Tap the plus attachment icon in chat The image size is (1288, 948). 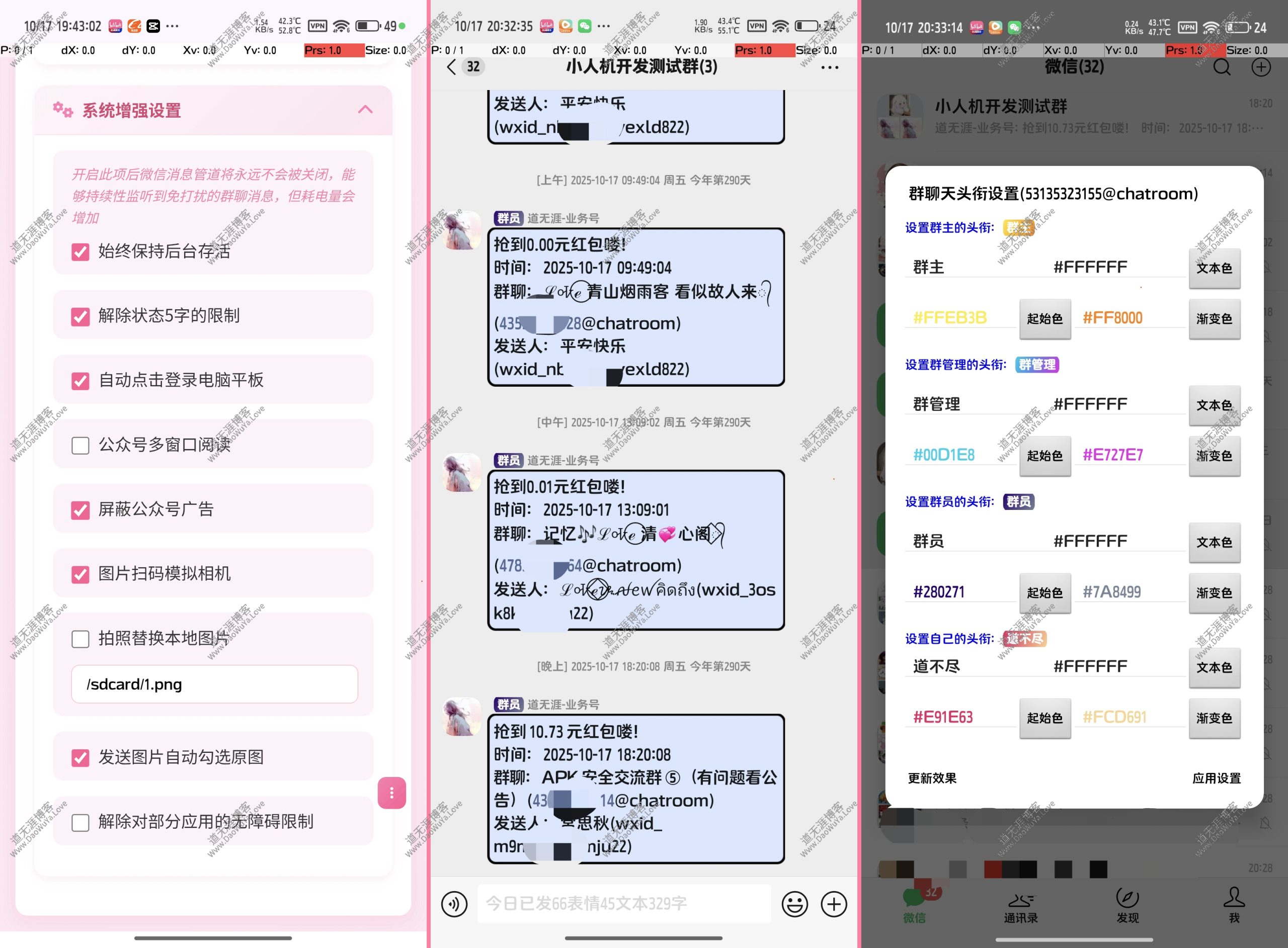833,904
